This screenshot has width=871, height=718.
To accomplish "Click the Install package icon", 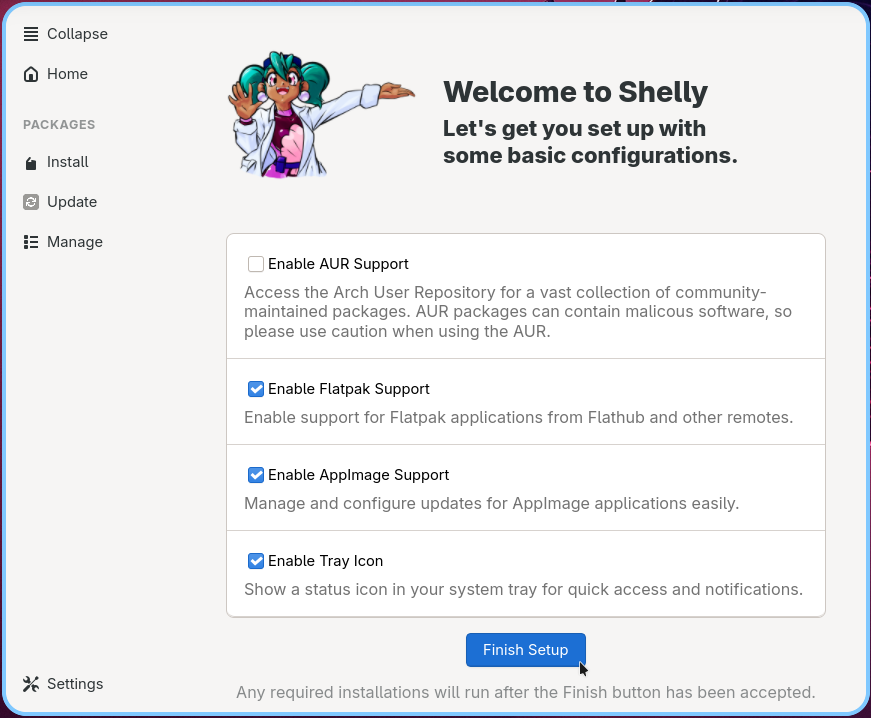I will pyautogui.click(x=31, y=163).
